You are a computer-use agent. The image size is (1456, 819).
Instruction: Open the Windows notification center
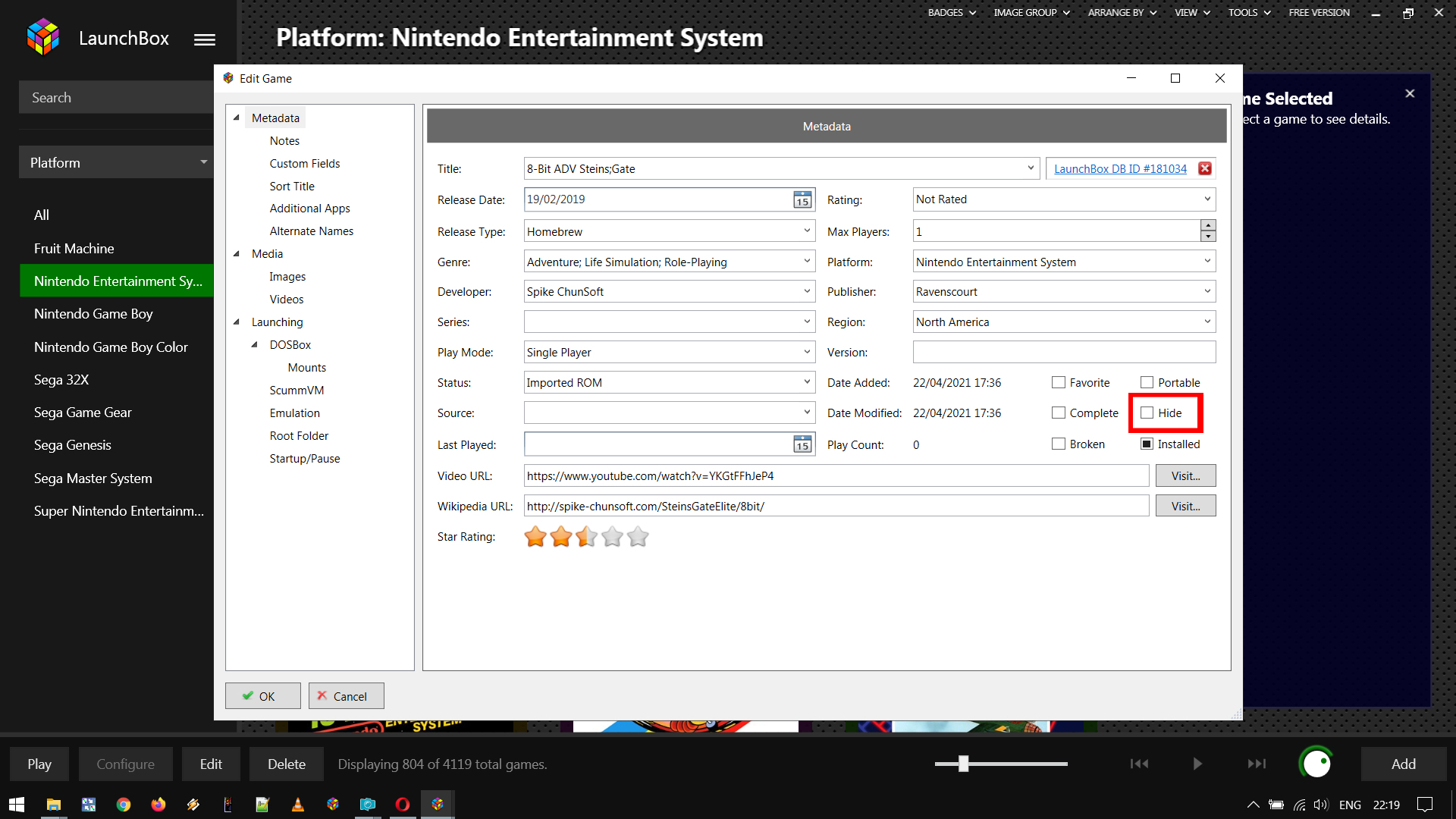(1425, 805)
